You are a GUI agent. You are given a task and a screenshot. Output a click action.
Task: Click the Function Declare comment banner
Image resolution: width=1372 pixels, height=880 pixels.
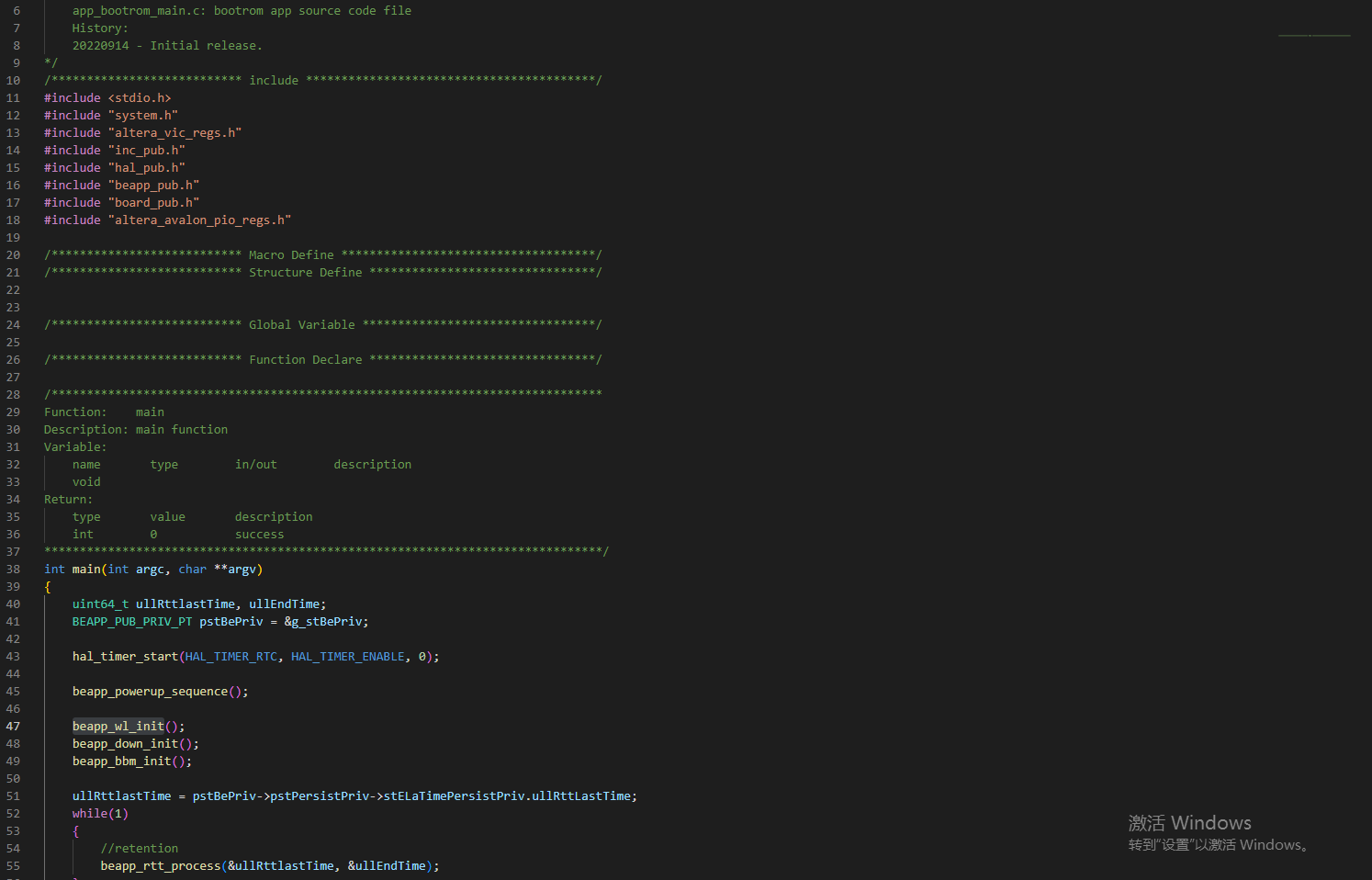click(x=323, y=360)
